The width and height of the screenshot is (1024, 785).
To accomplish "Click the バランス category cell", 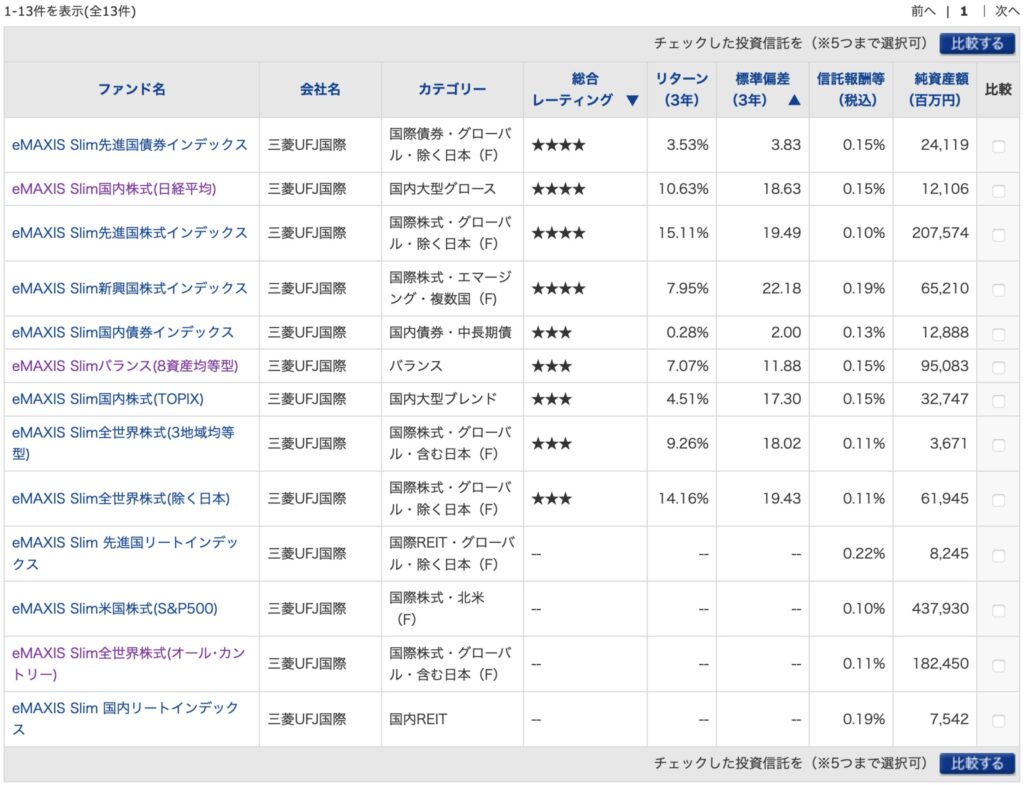I will (x=415, y=366).
